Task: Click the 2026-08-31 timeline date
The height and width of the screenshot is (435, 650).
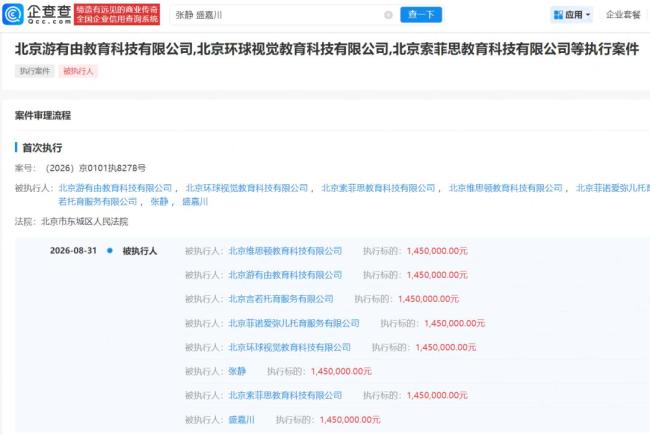Action: click(x=73, y=250)
